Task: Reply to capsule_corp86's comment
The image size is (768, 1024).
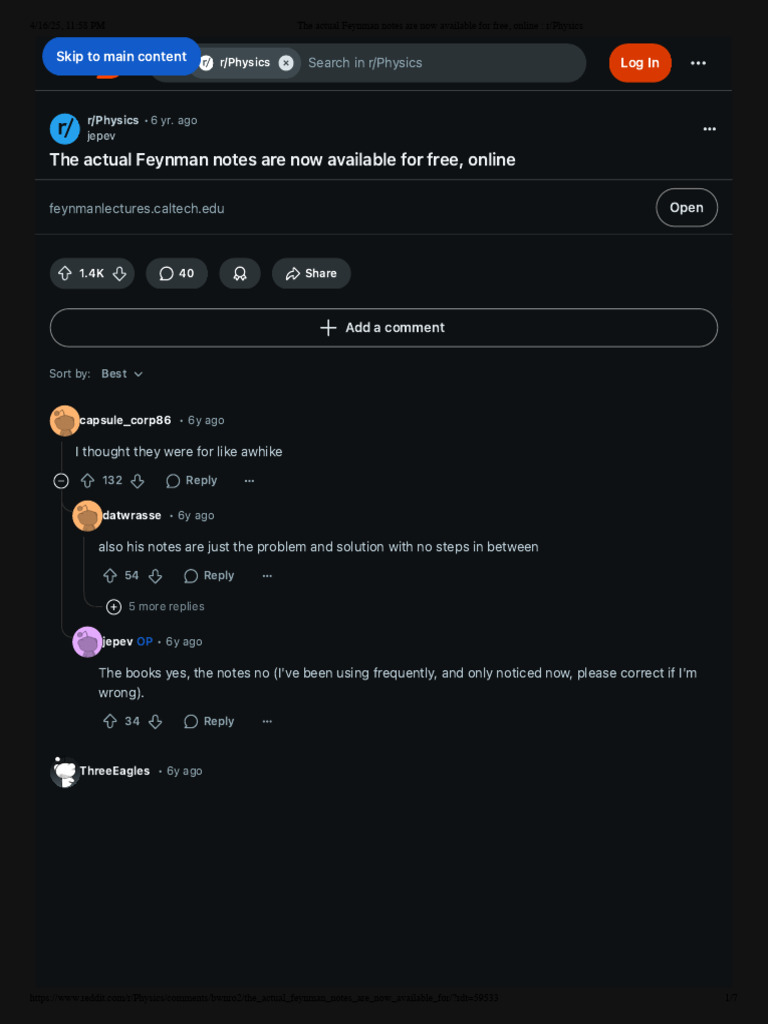Action: (191, 481)
